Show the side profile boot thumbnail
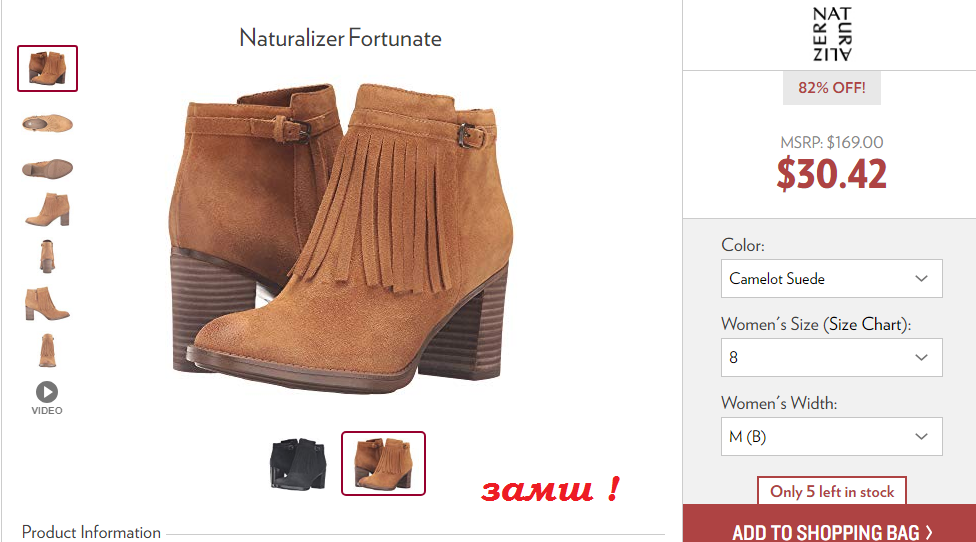The height and width of the screenshot is (542, 976). pos(47,210)
